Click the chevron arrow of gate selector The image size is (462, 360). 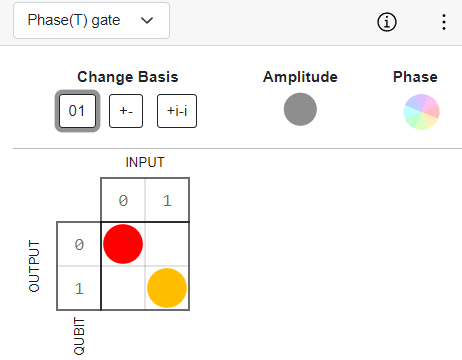click(147, 21)
